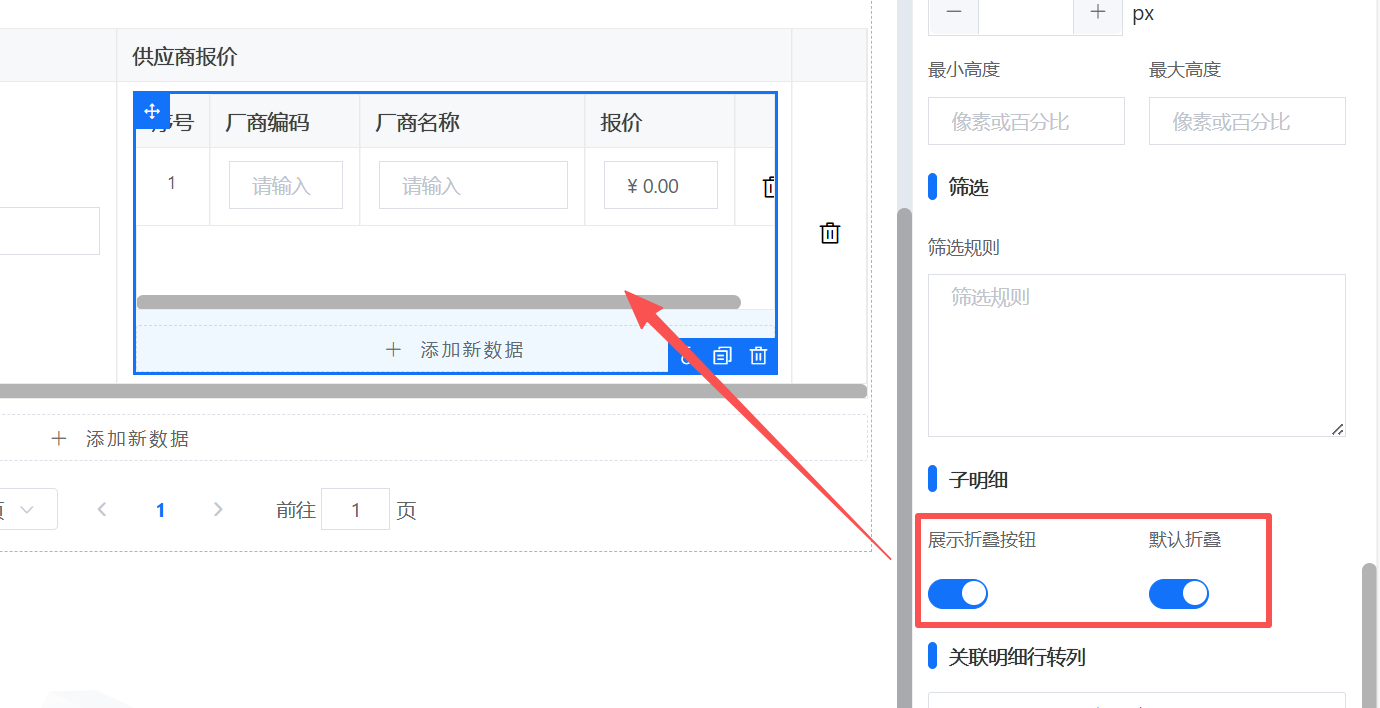This screenshot has width=1380, height=708.
Task: Click 添加新数据 inside the supplier sub-table
Action: point(455,350)
